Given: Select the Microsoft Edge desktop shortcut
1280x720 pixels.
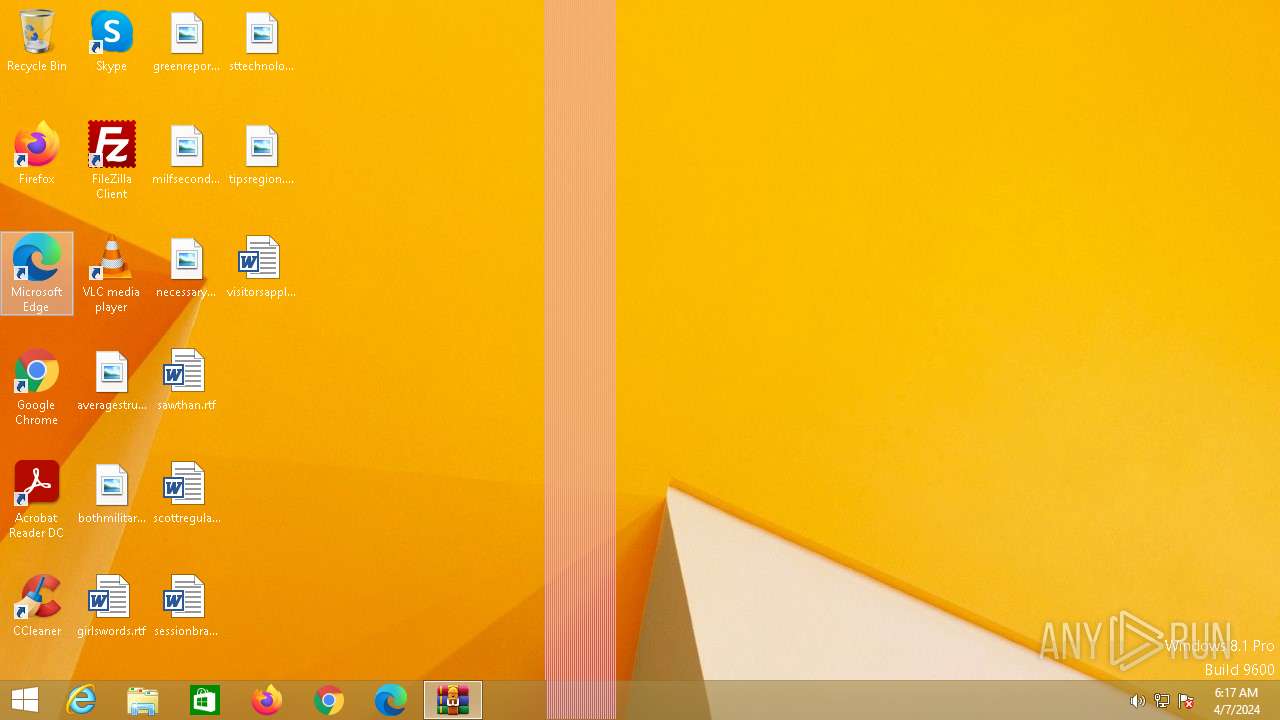Looking at the screenshot, I should pos(37,274).
